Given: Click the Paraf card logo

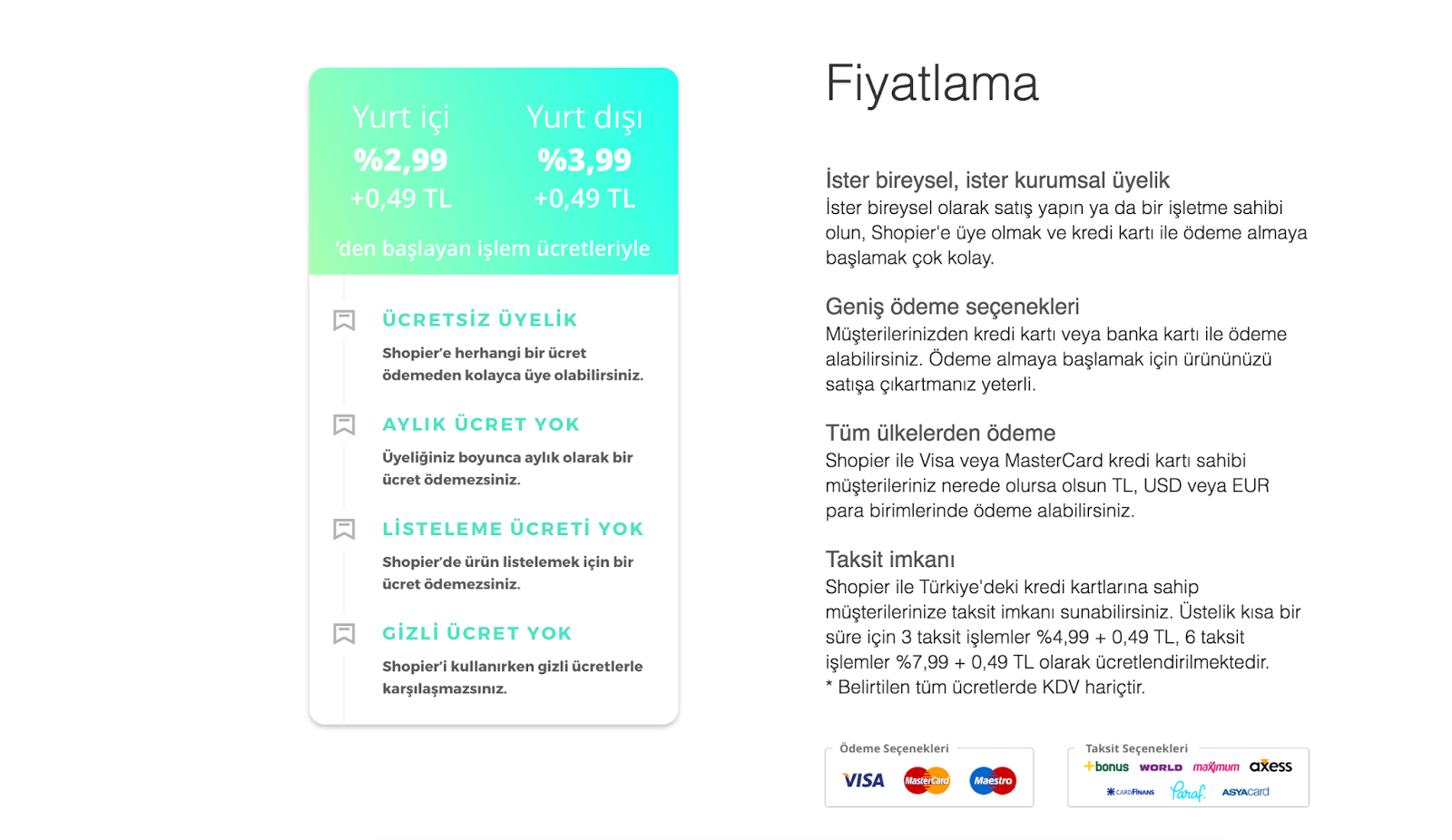Looking at the screenshot, I should [1187, 791].
